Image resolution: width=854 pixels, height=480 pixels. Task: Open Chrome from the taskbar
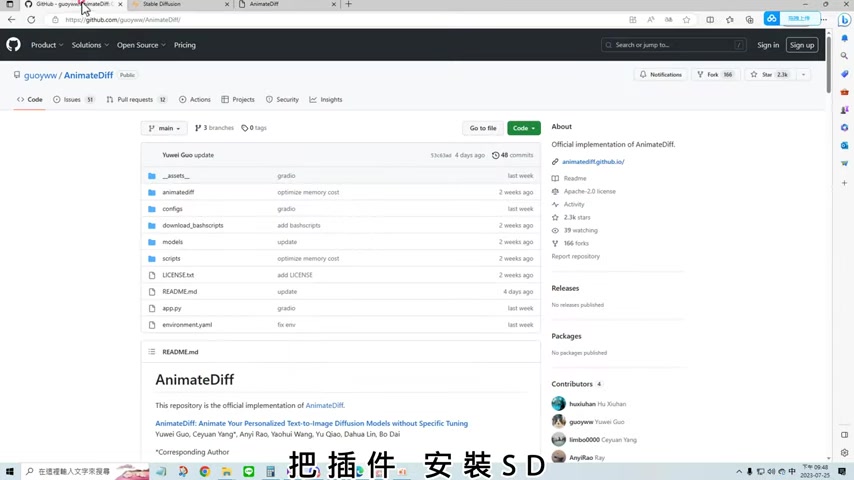(x=205, y=471)
